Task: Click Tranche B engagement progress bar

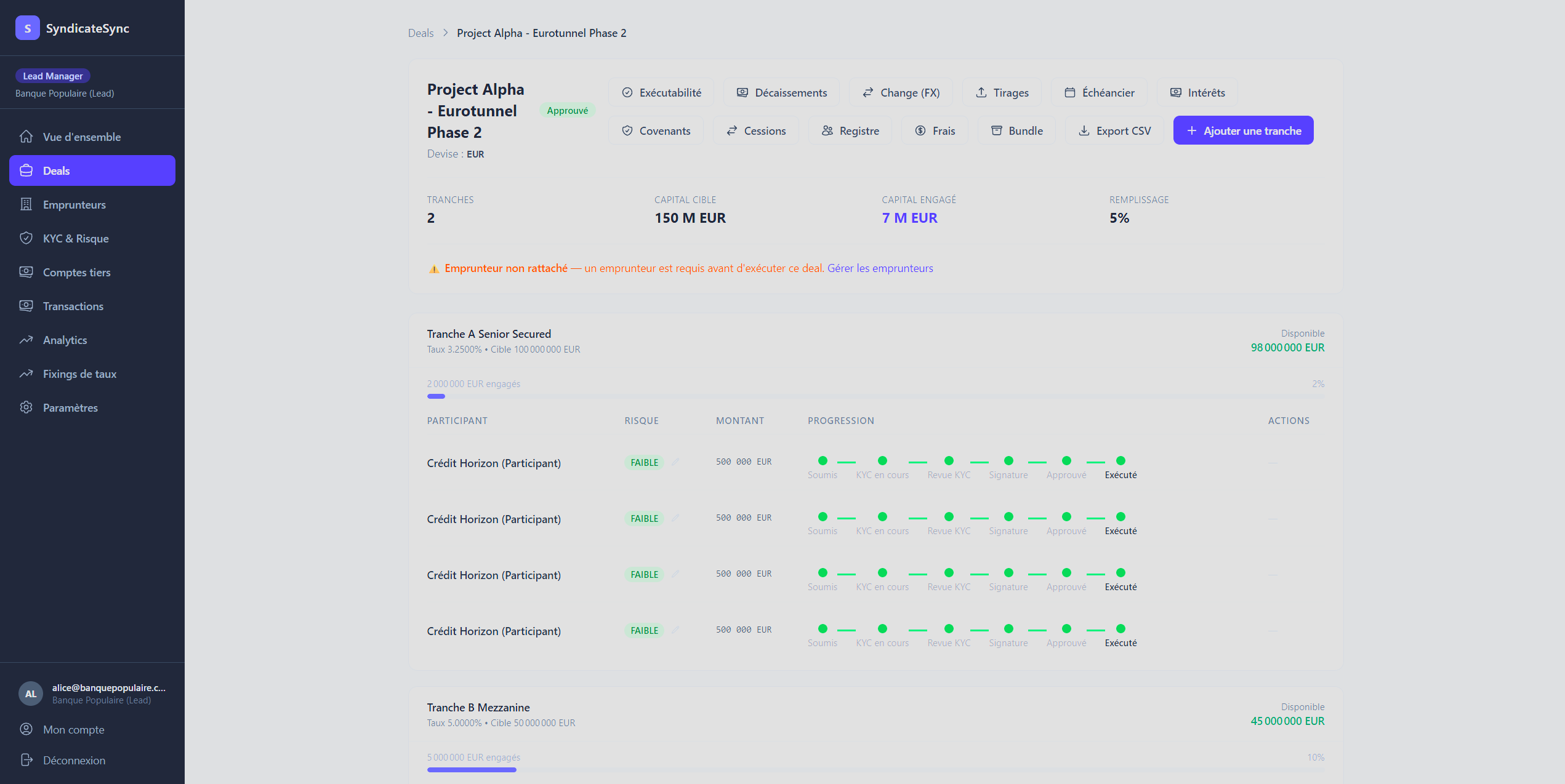Action: 875,770
